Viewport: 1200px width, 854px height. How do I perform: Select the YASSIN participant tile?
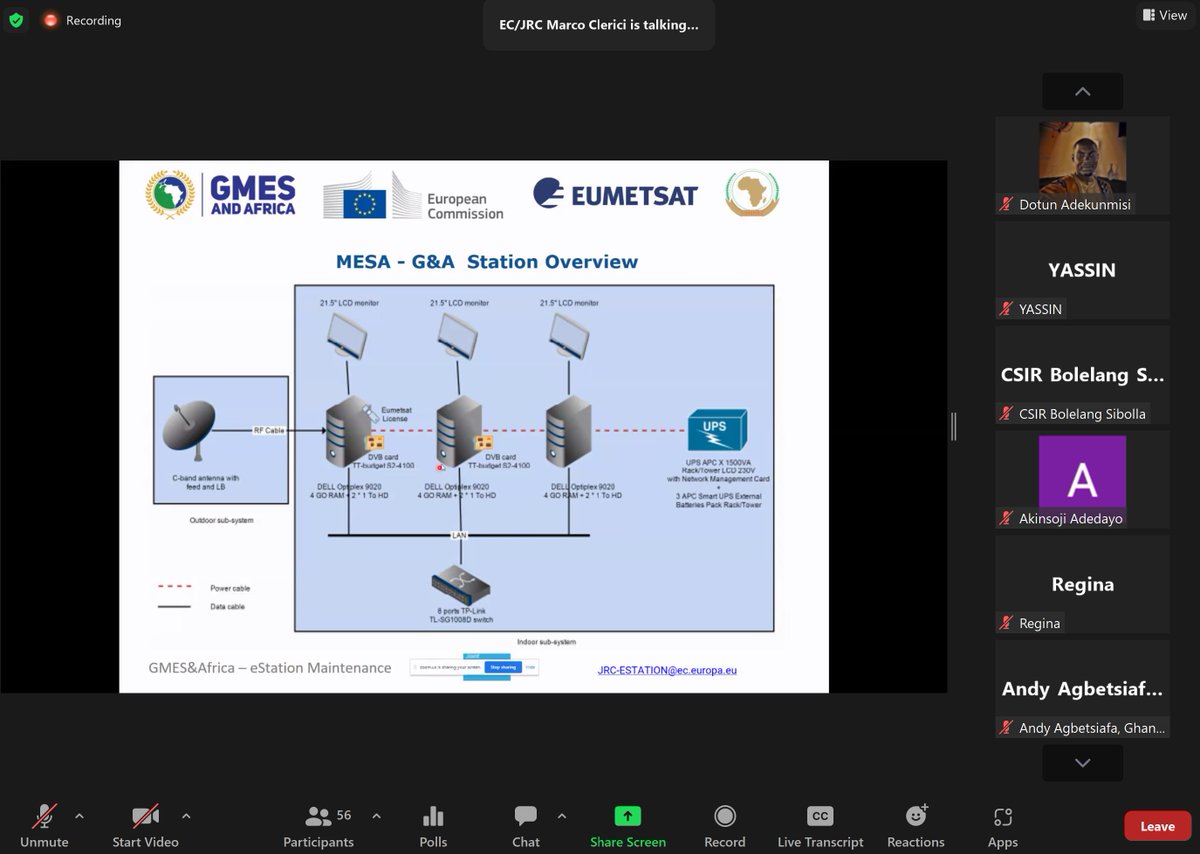point(1082,270)
